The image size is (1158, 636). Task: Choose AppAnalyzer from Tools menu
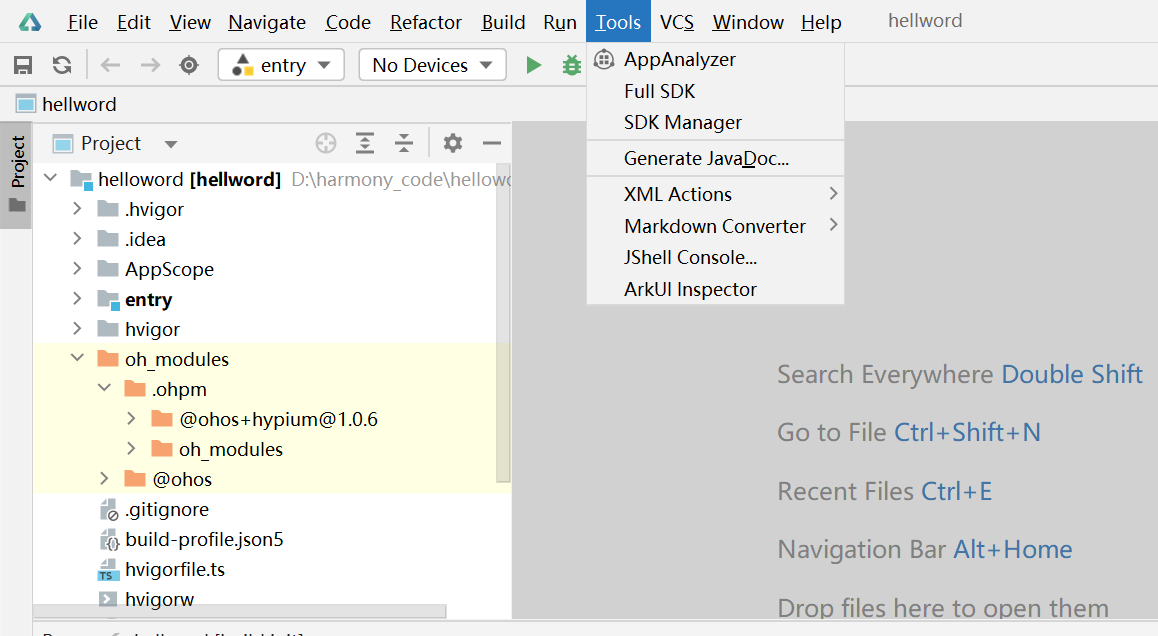point(716,59)
